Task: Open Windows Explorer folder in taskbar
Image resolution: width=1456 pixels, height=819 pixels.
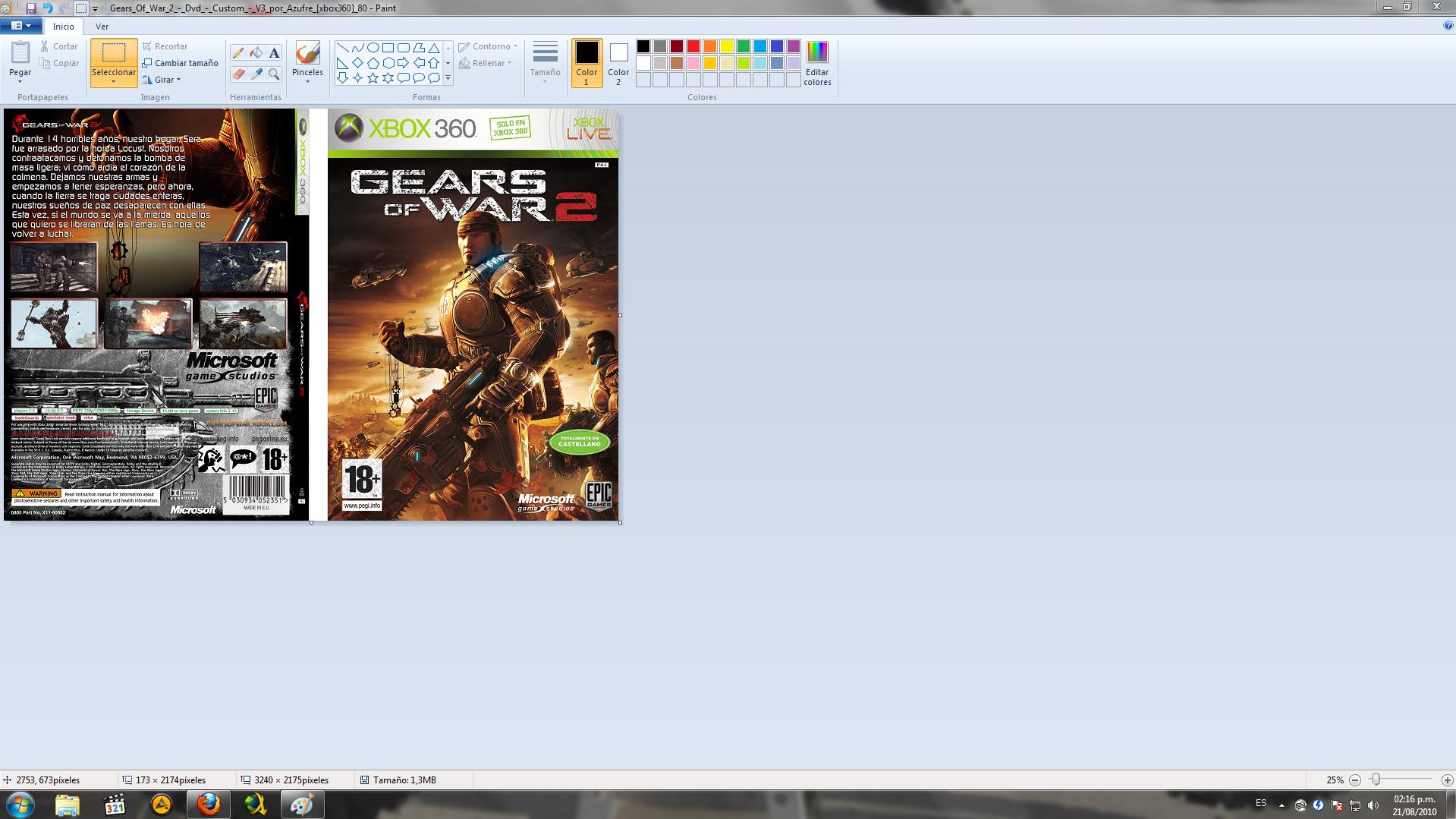Action: click(68, 805)
